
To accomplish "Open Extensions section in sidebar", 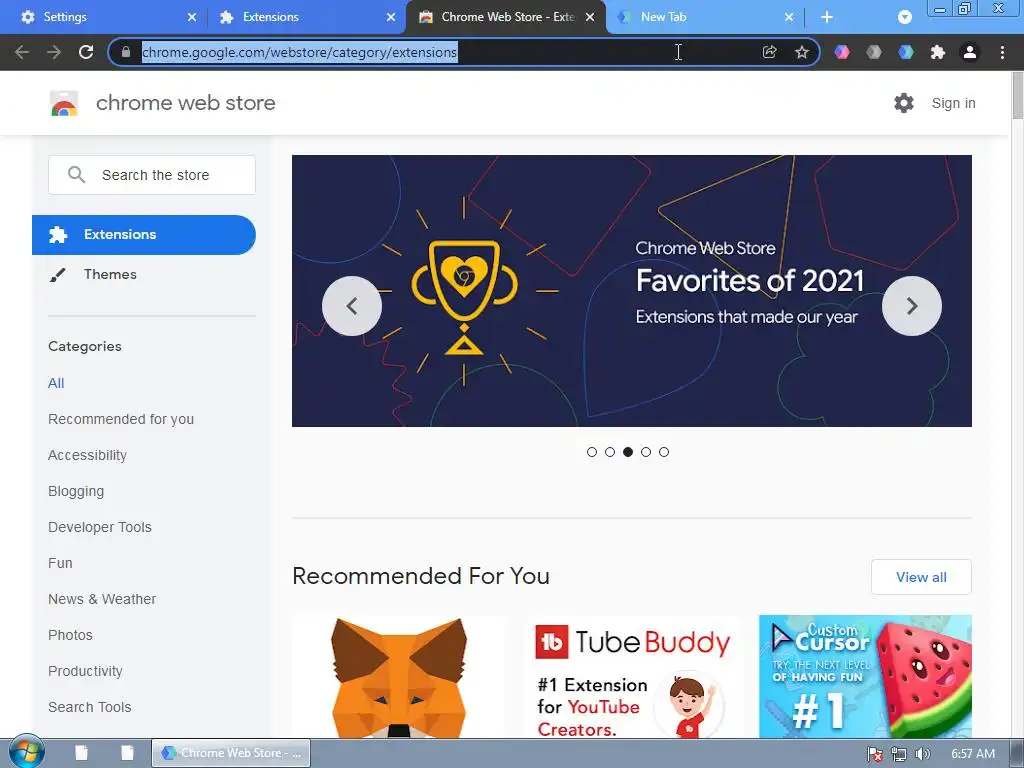I will (x=144, y=234).
